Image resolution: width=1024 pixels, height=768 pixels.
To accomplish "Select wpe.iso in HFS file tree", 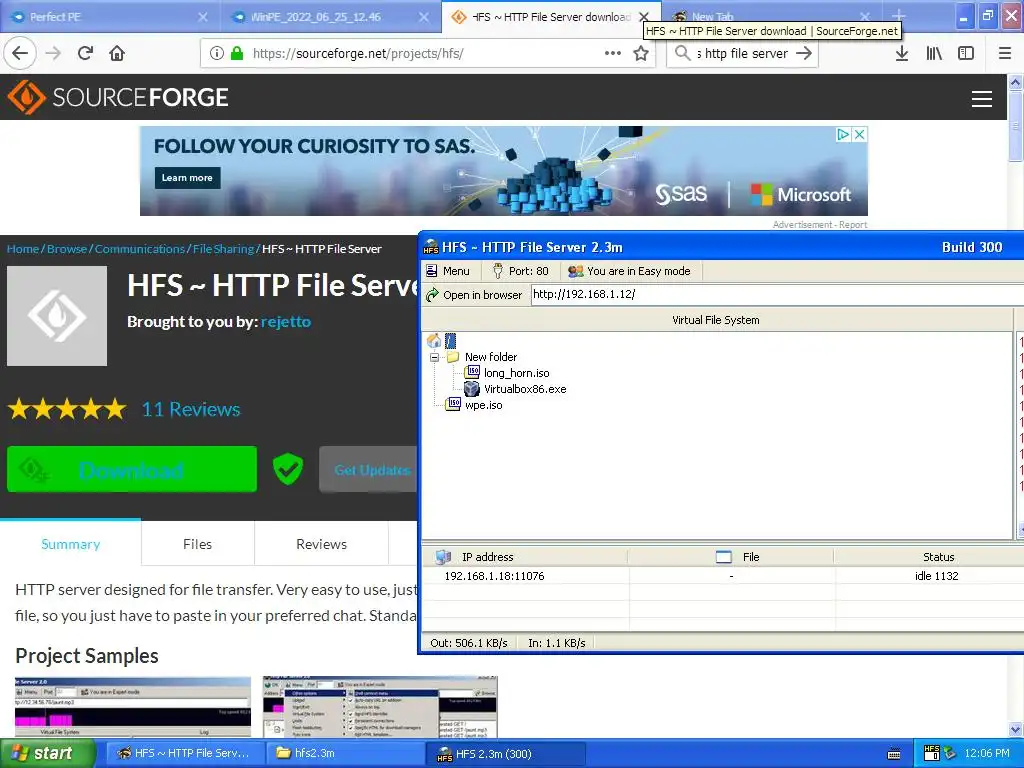I will 483,405.
